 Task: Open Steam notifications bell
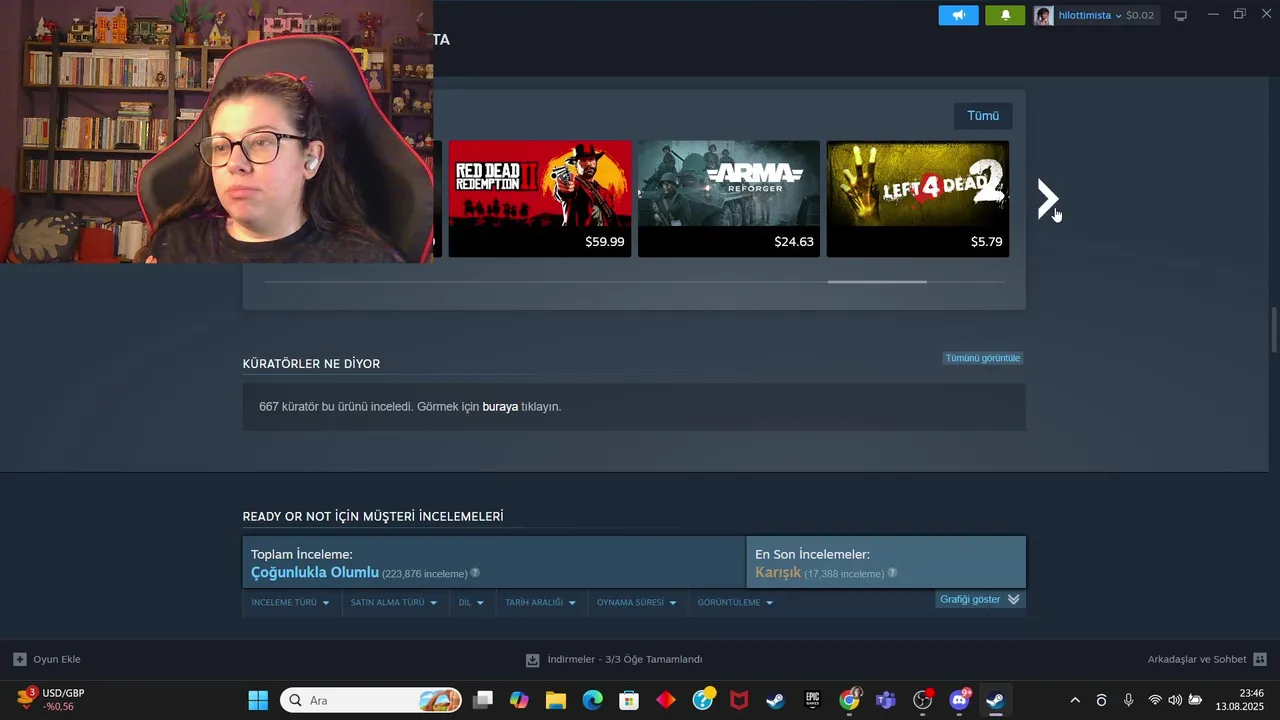tap(1005, 15)
